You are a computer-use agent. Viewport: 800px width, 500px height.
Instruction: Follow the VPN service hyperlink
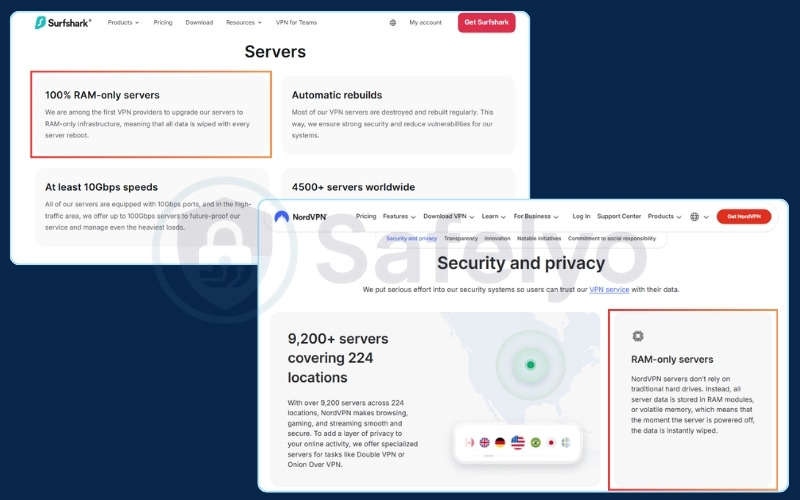pyautogui.click(x=609, y=289)
